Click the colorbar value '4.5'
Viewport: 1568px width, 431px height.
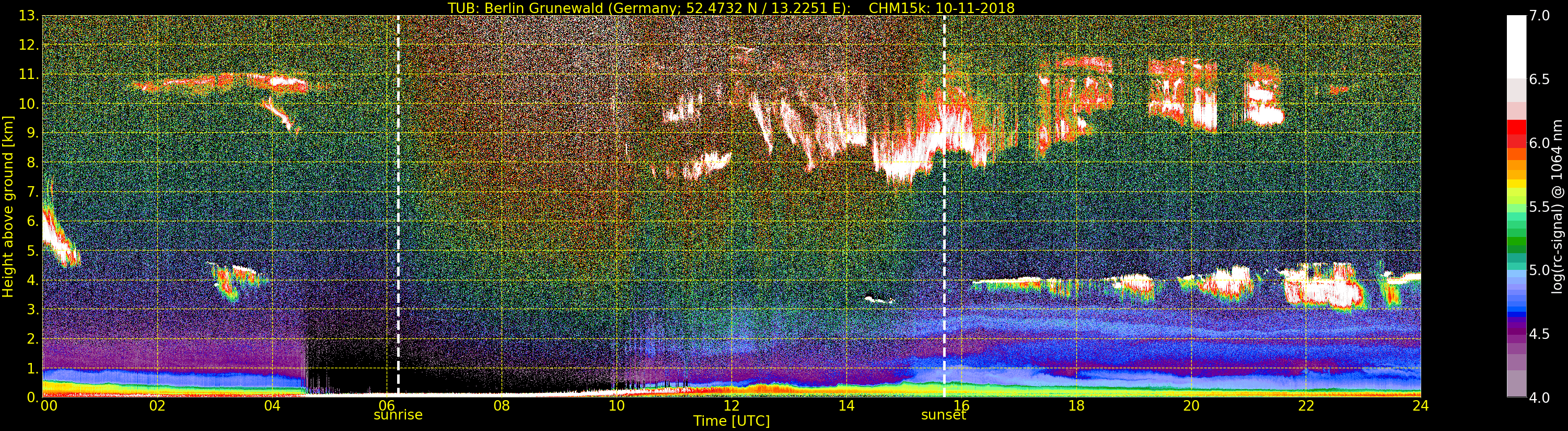[1539, 334]
